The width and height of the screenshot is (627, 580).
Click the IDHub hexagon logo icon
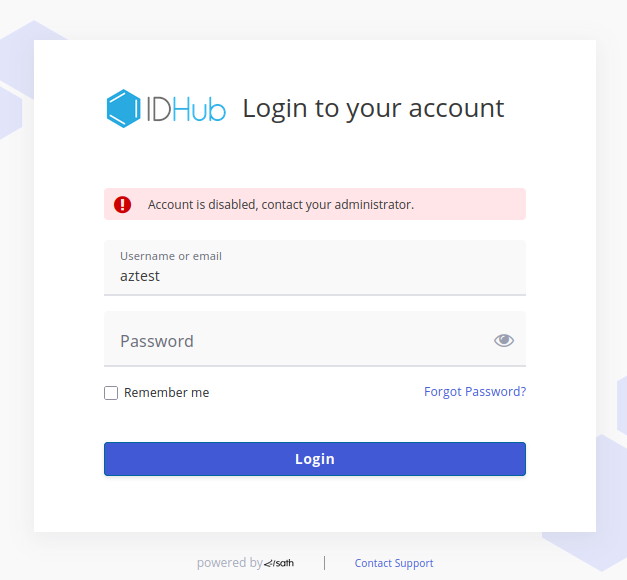click(x=122, y=109)
